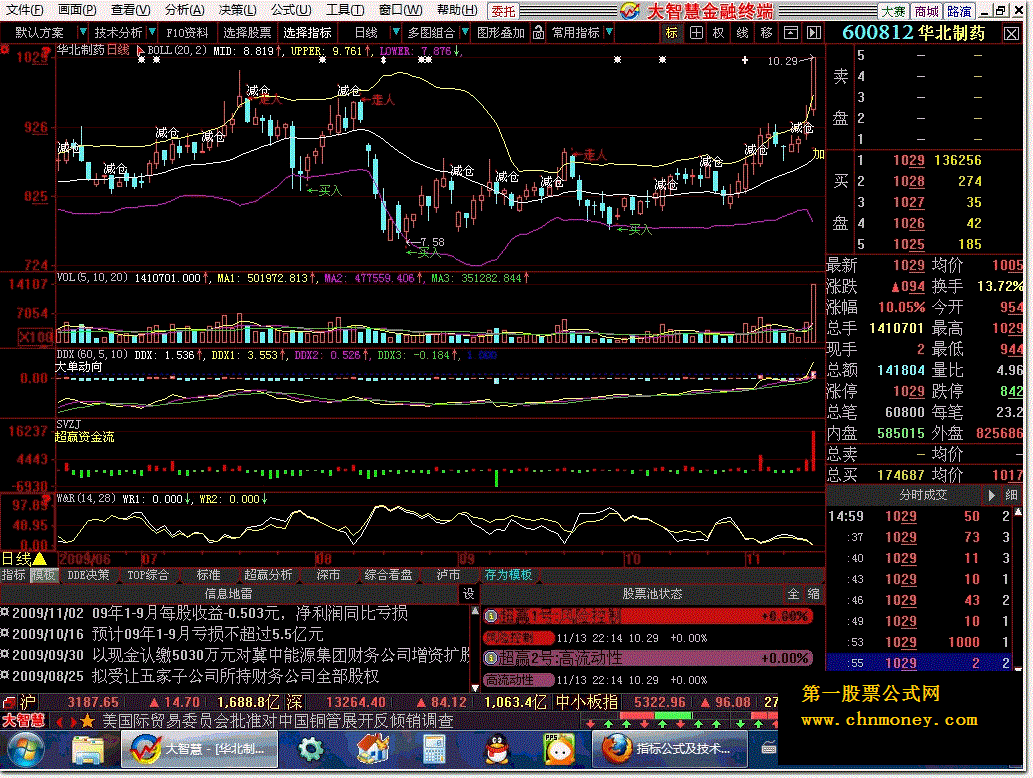The height and width of the screenshot is (778, 1033).
Task: Switch to the TOP综合 tab
Action: pyautogui.click(x=148, y=575)
